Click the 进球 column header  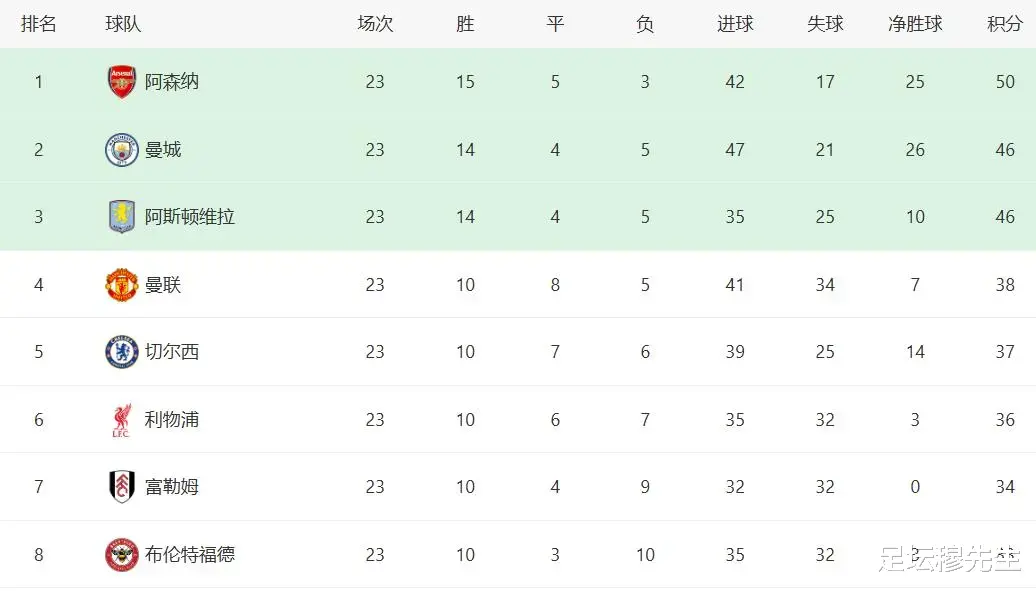[735, 24]
